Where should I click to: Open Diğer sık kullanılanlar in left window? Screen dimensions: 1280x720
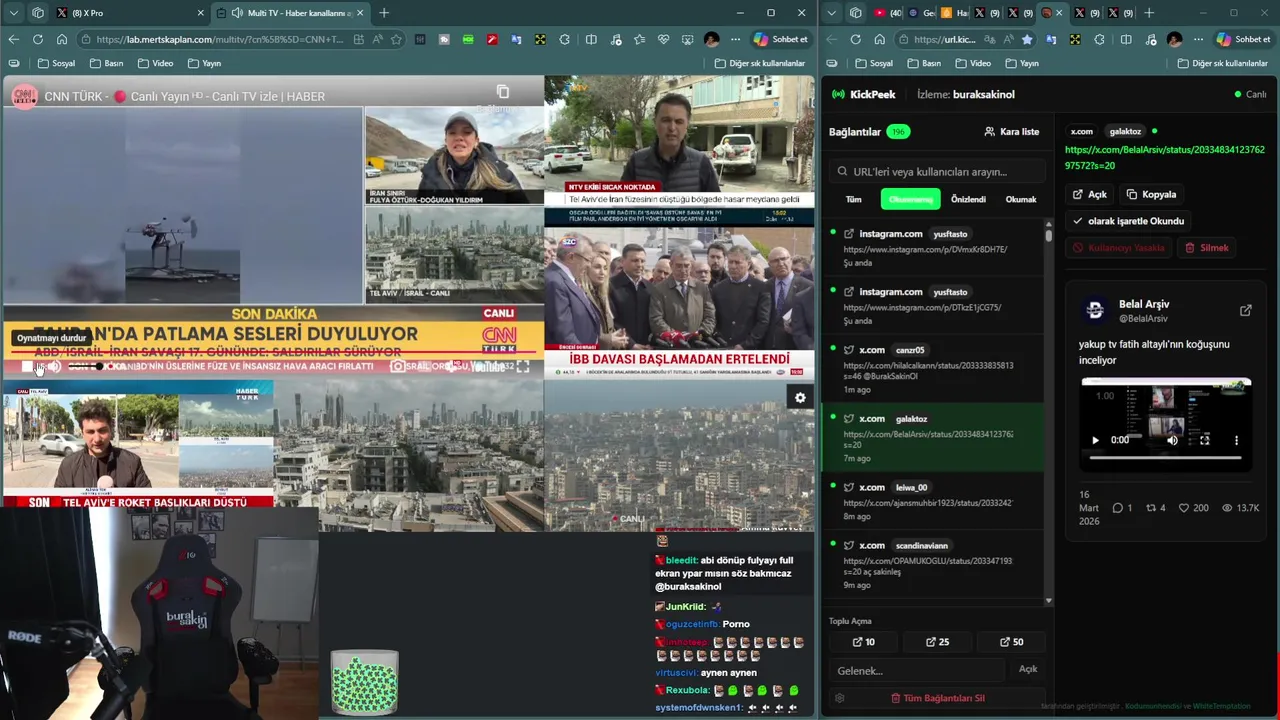pyautogui.click(x=760, y=63)
